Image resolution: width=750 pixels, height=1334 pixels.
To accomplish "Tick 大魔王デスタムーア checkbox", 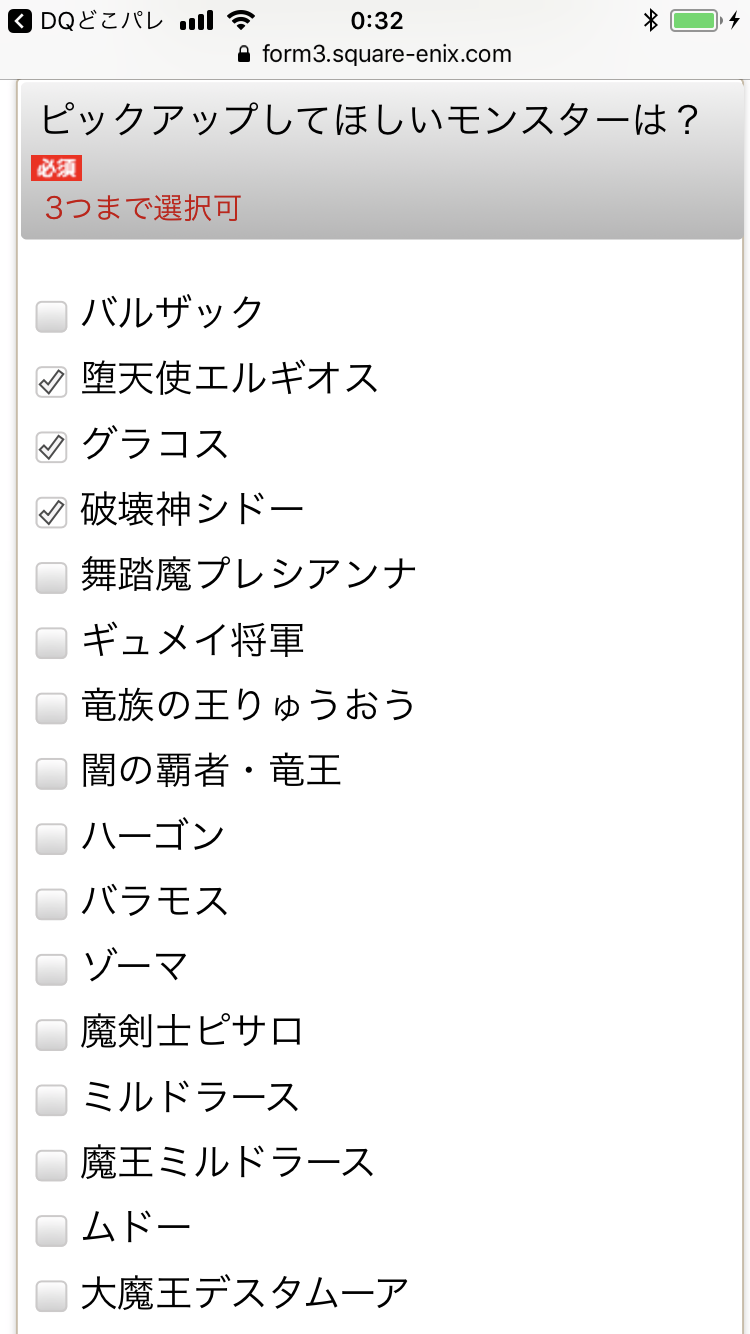I will 51,1295.
